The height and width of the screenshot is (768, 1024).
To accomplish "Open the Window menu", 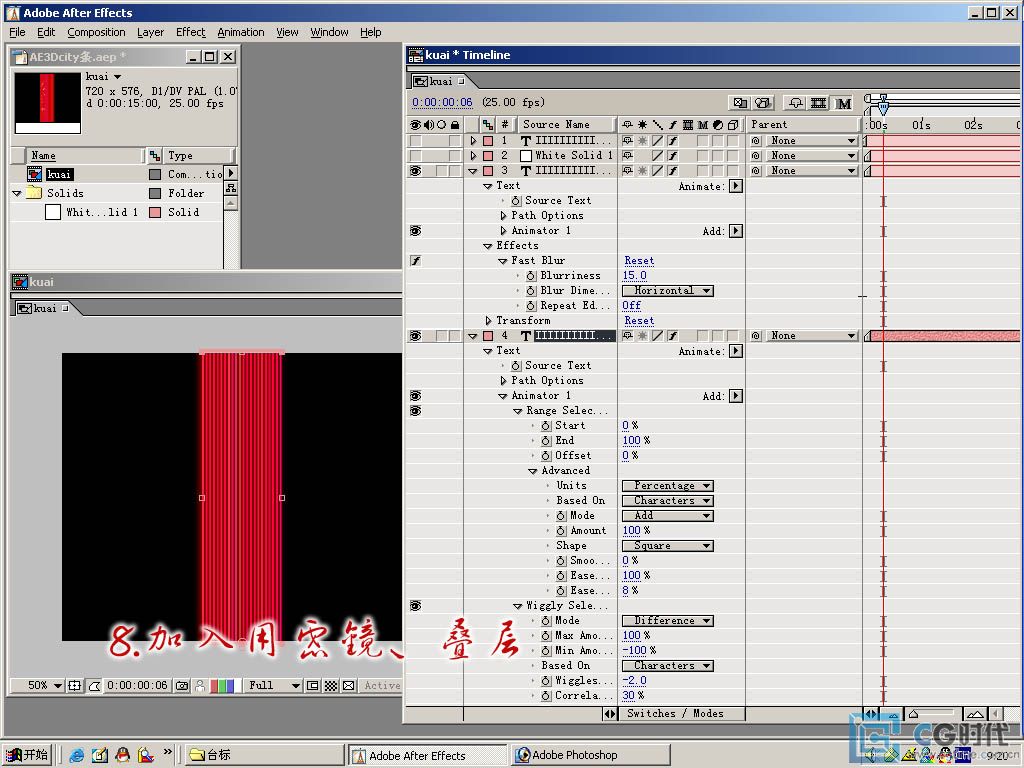I will point(329,32).
